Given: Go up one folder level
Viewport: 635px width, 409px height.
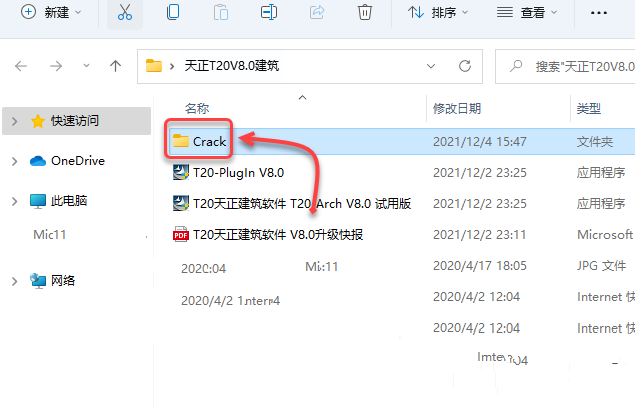Looking at the screenshot, I should (x=115, y=66).
